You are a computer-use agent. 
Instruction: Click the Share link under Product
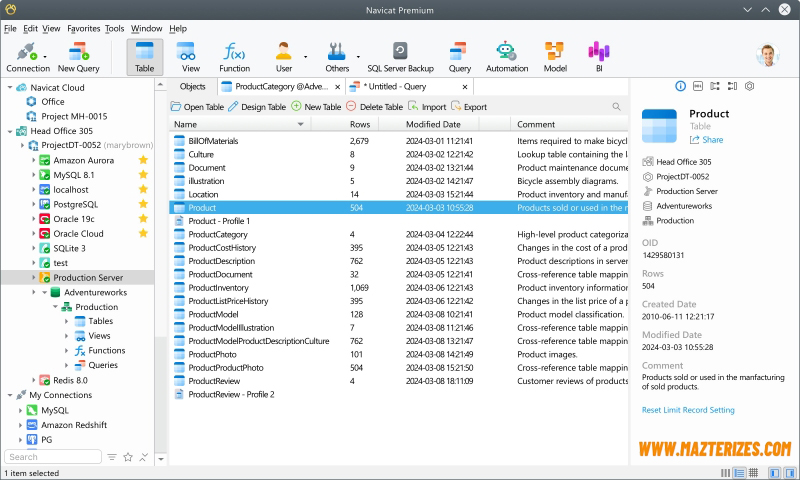click(x=707, y=140)
